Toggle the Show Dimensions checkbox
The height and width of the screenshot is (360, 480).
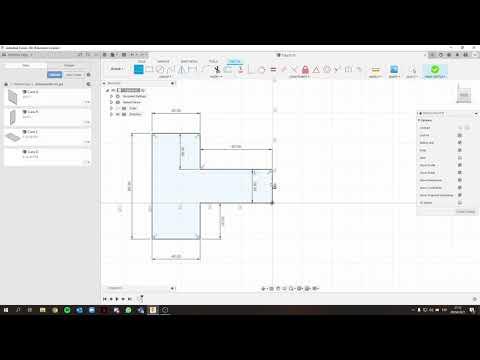point(460,180)
